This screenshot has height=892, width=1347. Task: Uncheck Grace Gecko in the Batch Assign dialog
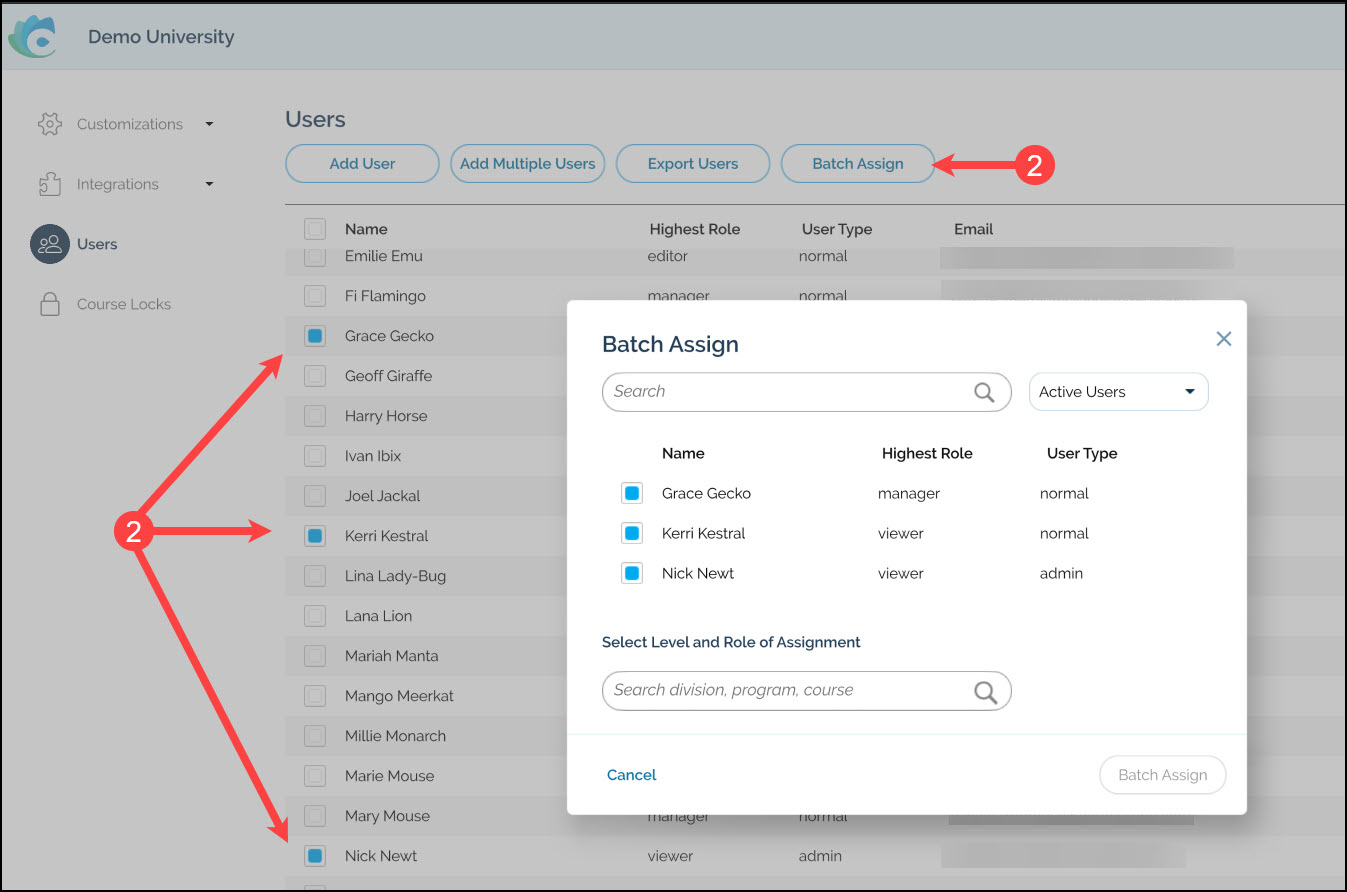[632, 493]
